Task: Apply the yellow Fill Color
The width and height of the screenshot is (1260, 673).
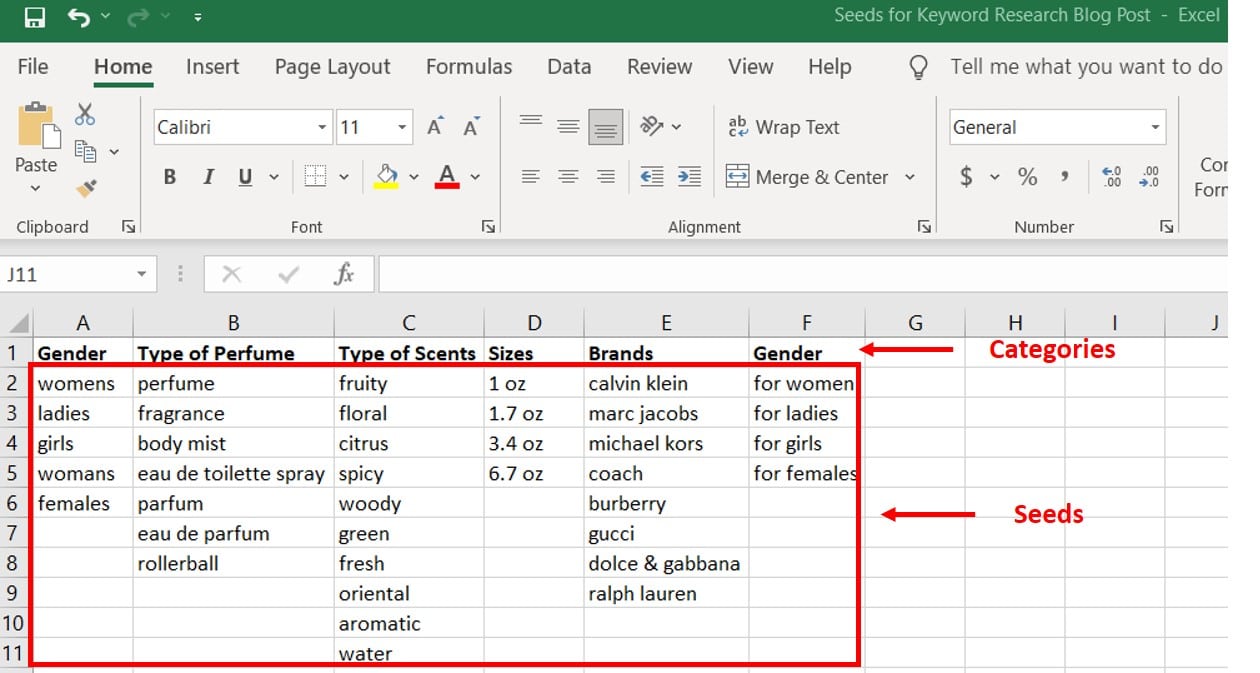Action: [386, 177]
